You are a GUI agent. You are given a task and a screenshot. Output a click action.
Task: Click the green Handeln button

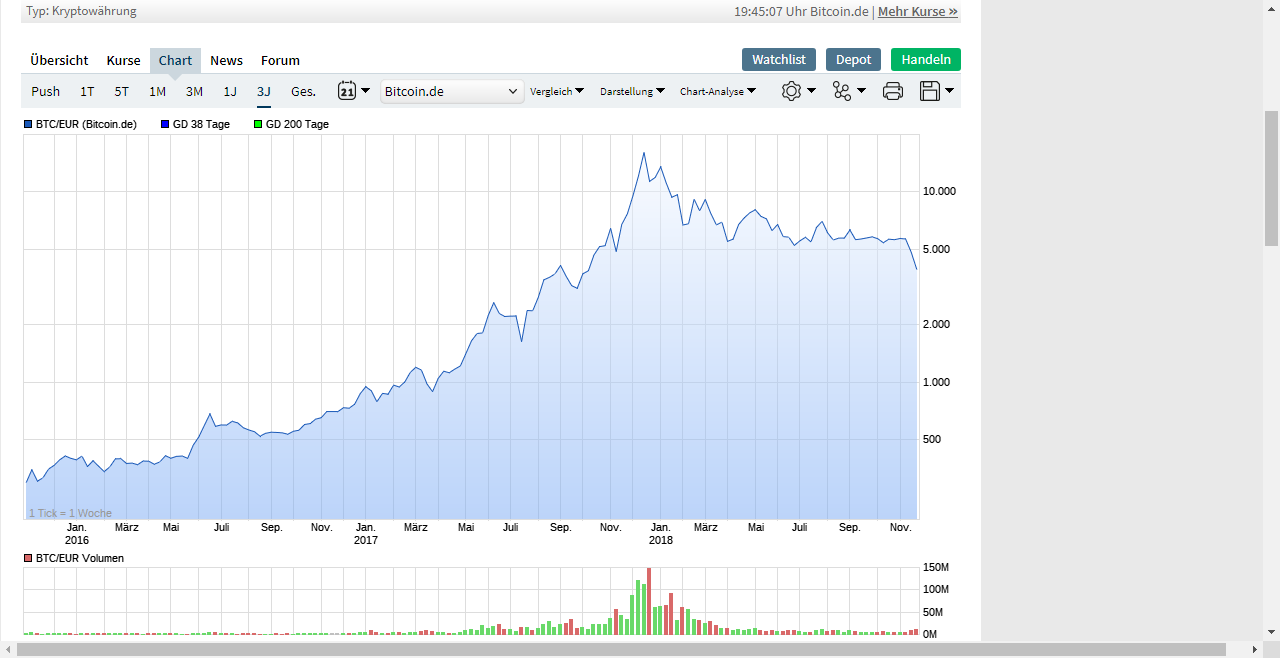click(x=926, y=60)
